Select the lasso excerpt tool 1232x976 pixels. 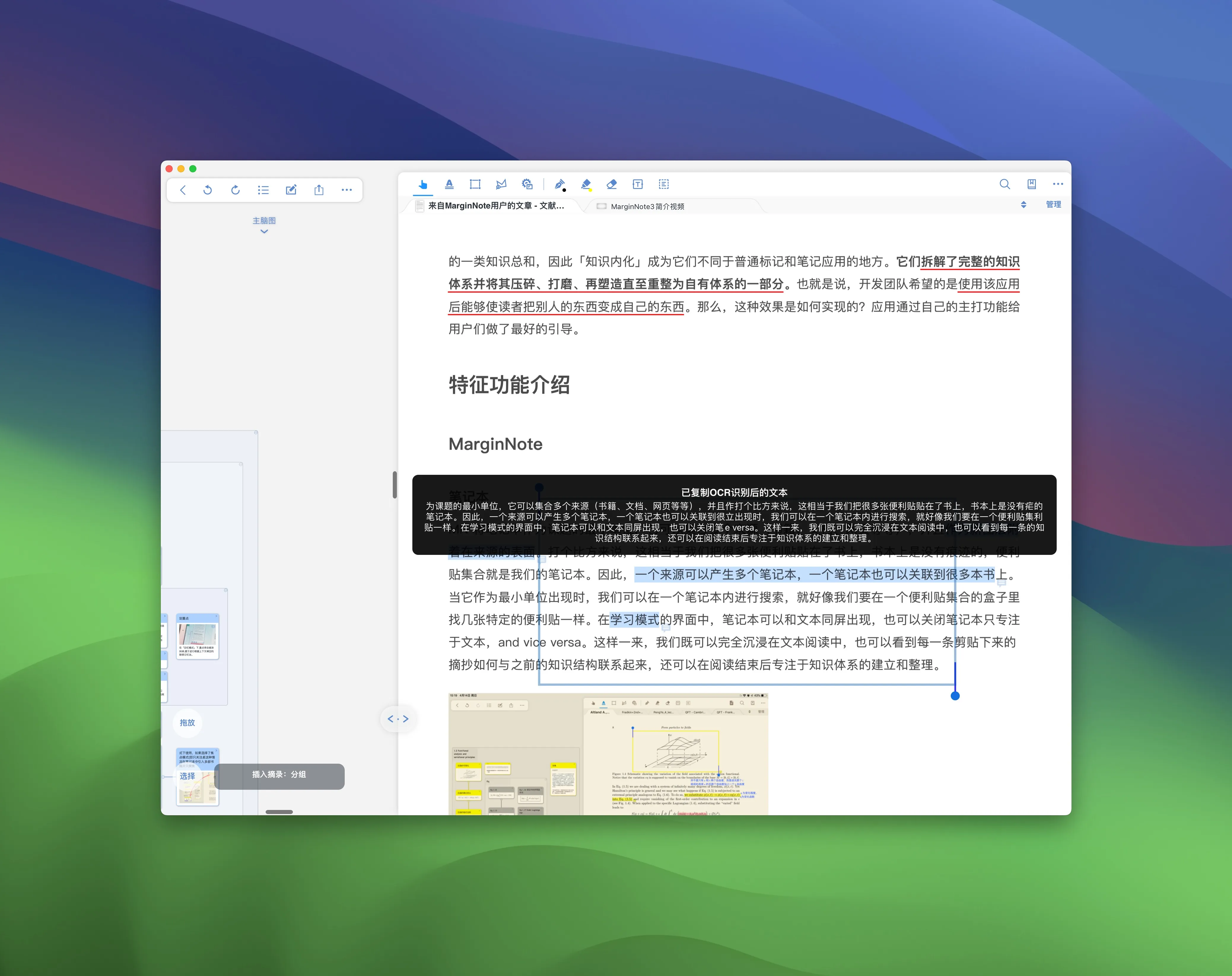click(x=501, y=184)
